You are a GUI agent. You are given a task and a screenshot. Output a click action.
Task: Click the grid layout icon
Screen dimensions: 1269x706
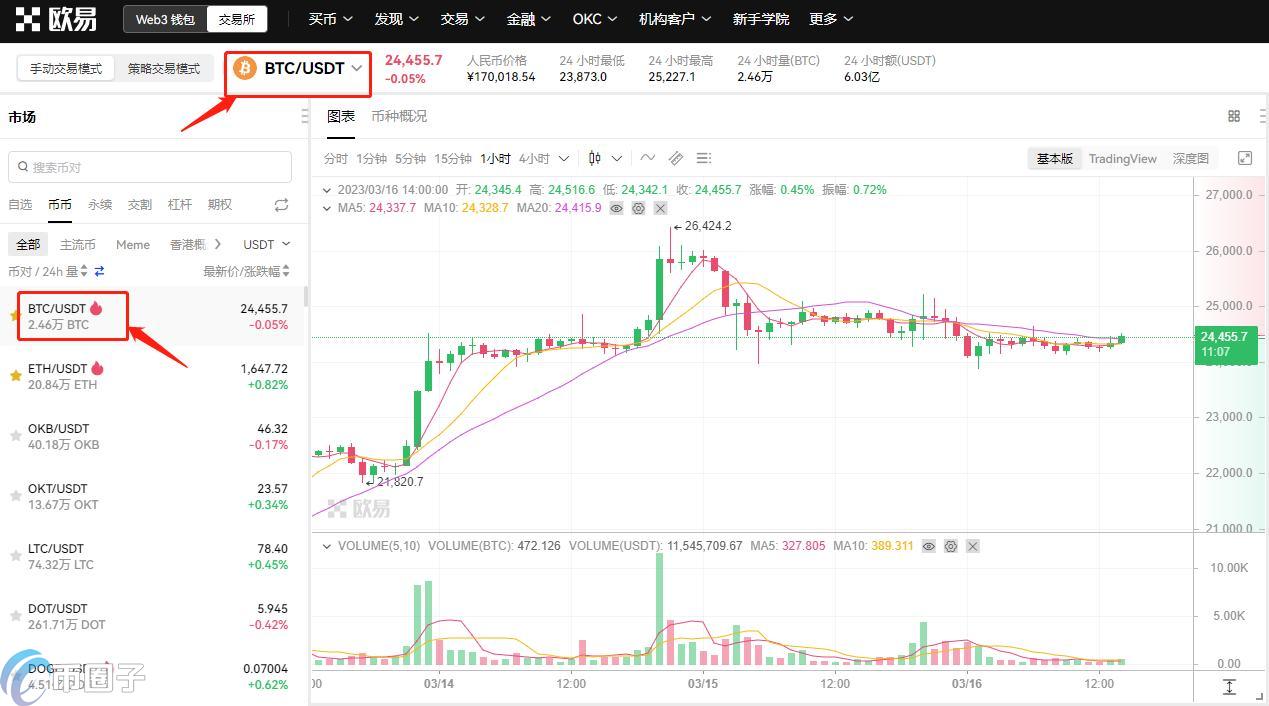point(1234,116)
